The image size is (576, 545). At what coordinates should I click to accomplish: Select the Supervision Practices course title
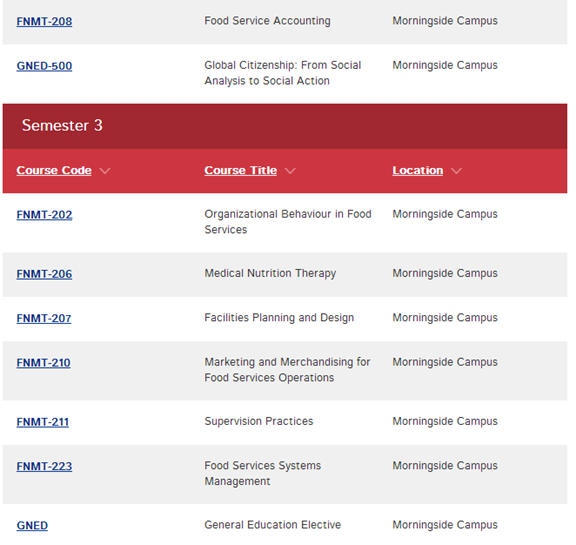pos(259,421)
